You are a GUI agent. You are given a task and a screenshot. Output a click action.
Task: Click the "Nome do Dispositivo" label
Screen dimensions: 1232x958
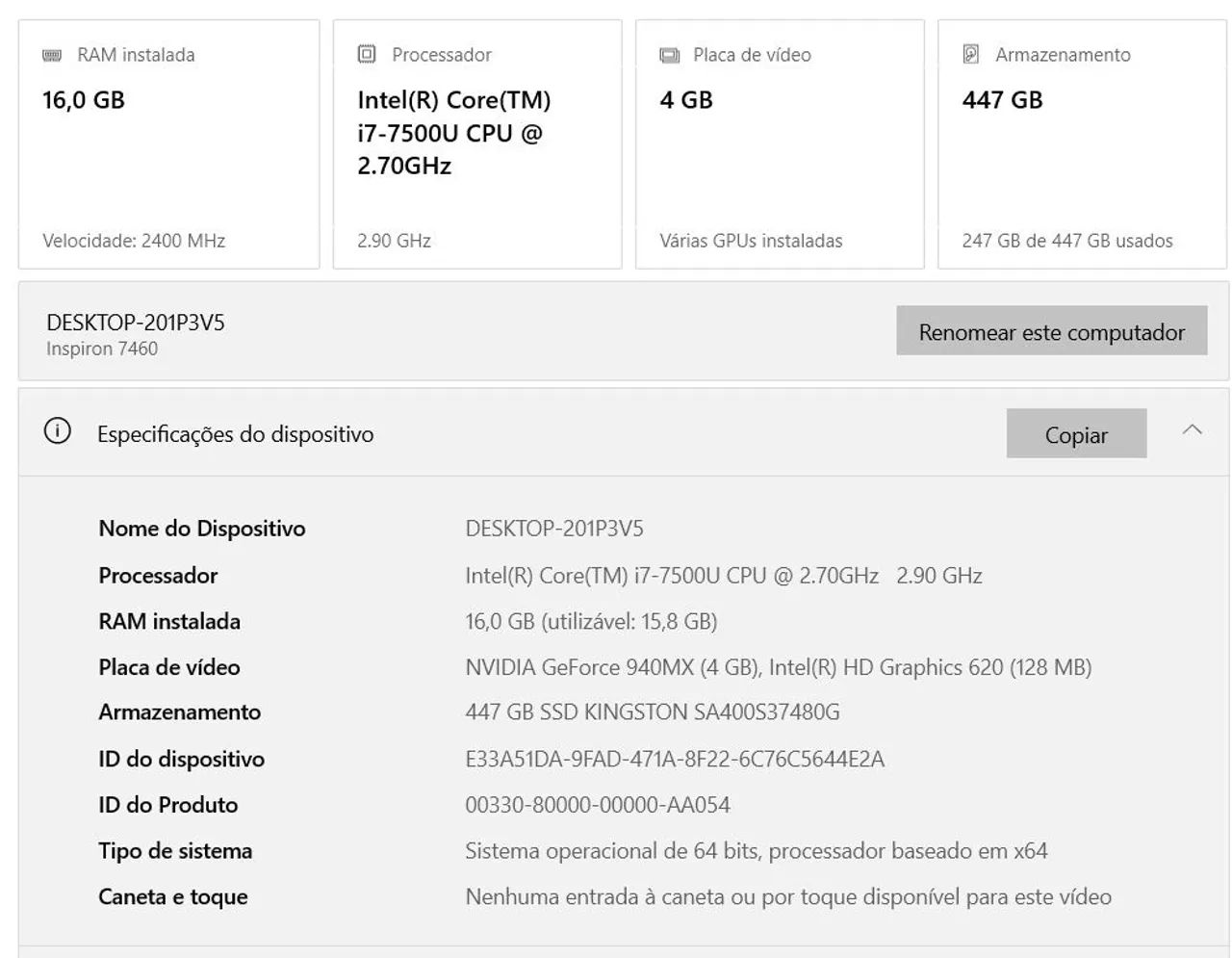202,529
